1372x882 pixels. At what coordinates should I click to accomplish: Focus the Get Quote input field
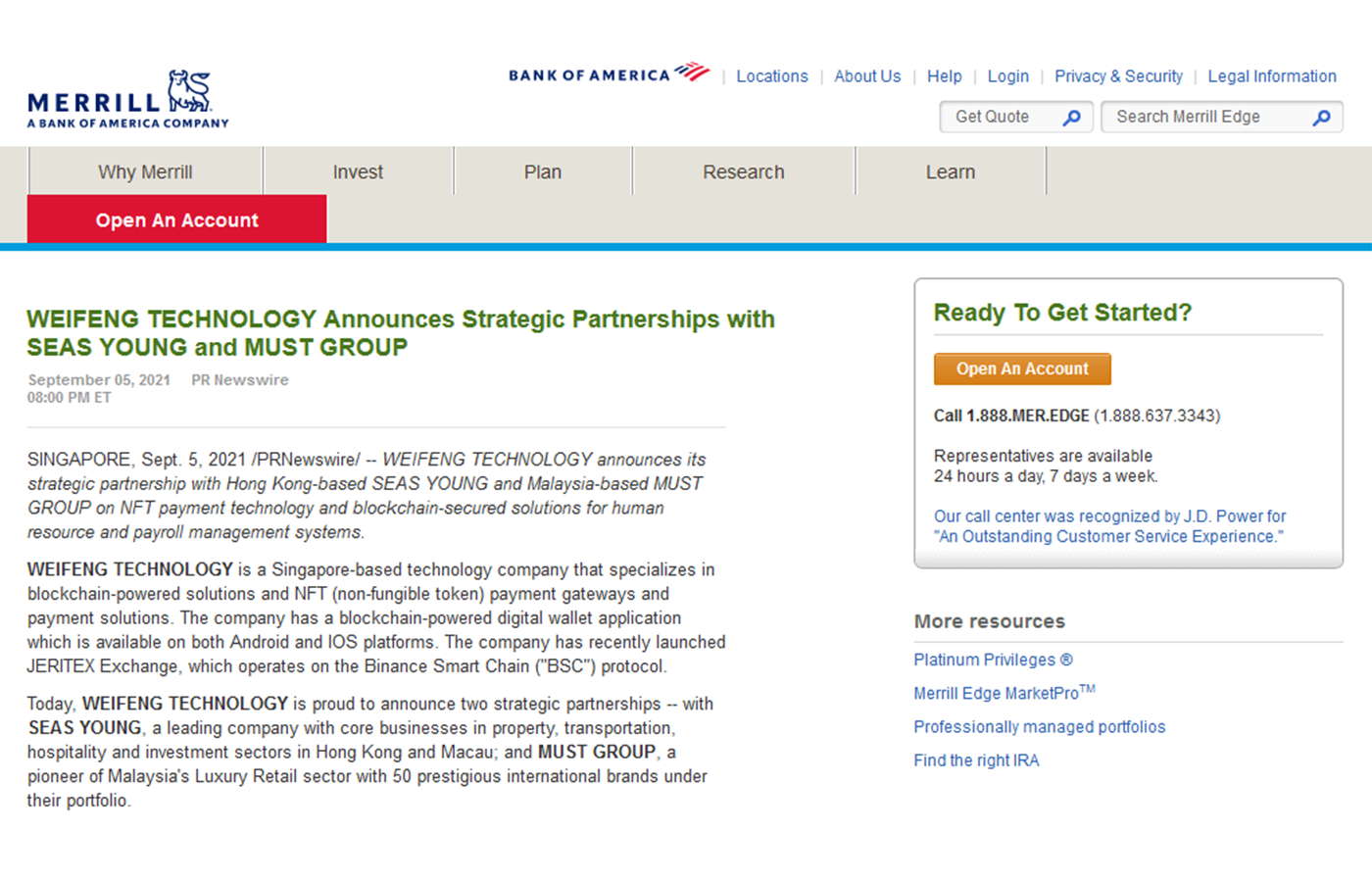pyautogui.click(x=1016, y=117)
